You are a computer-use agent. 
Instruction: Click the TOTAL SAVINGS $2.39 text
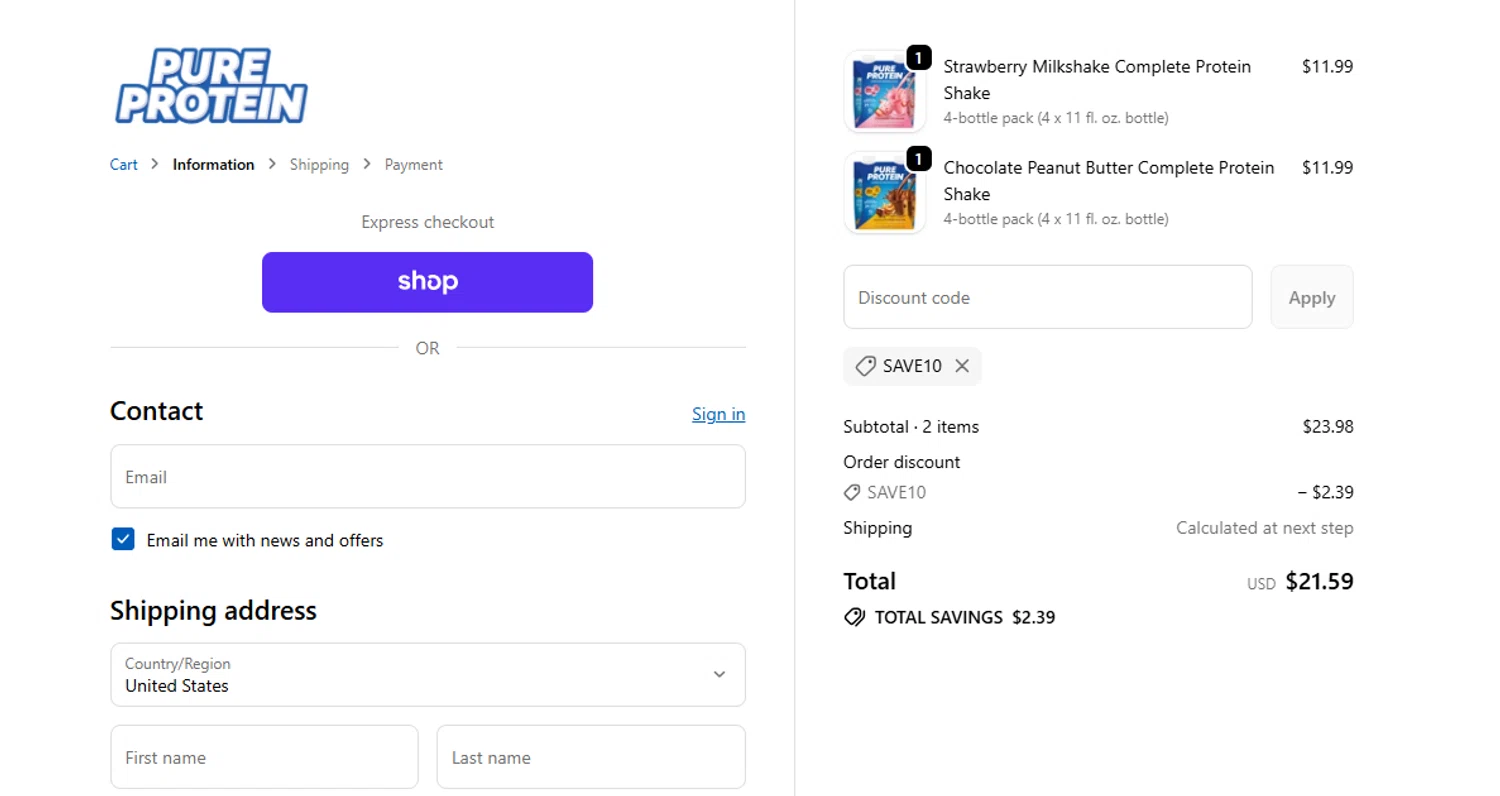pos(965,617)
